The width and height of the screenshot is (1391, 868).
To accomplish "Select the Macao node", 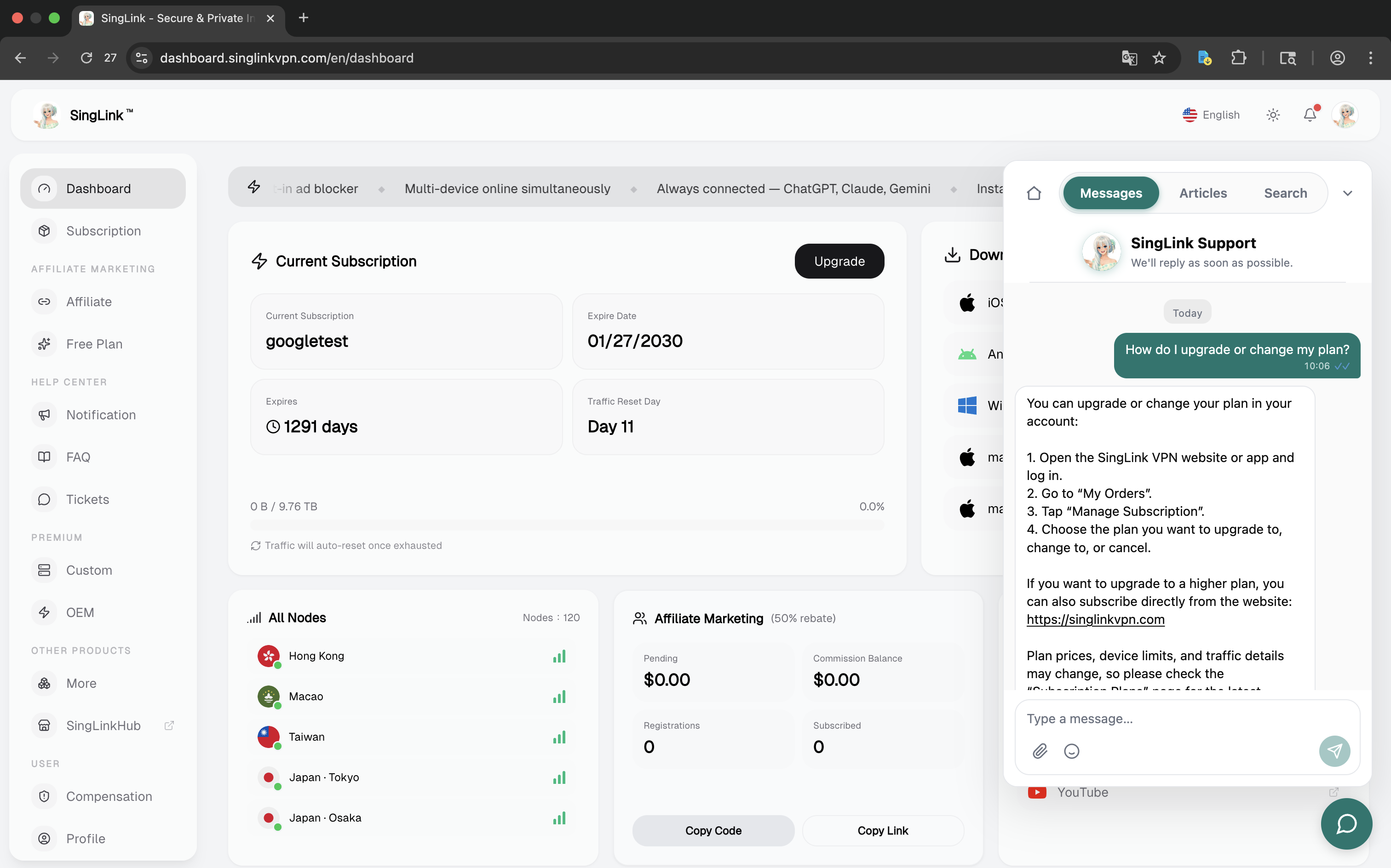I will pos(412,697).
